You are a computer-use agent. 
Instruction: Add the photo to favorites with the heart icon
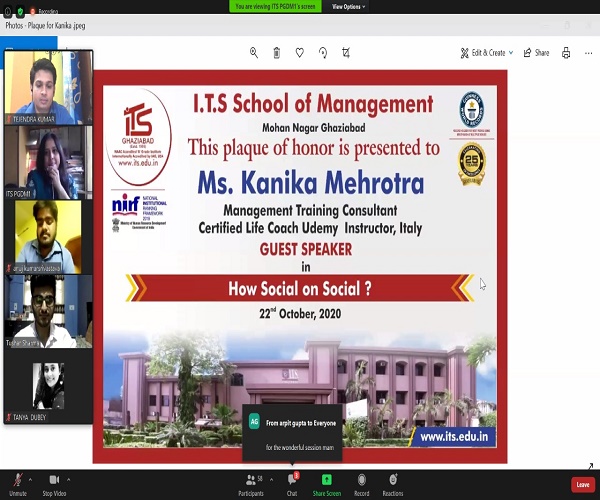click(300, 52)
